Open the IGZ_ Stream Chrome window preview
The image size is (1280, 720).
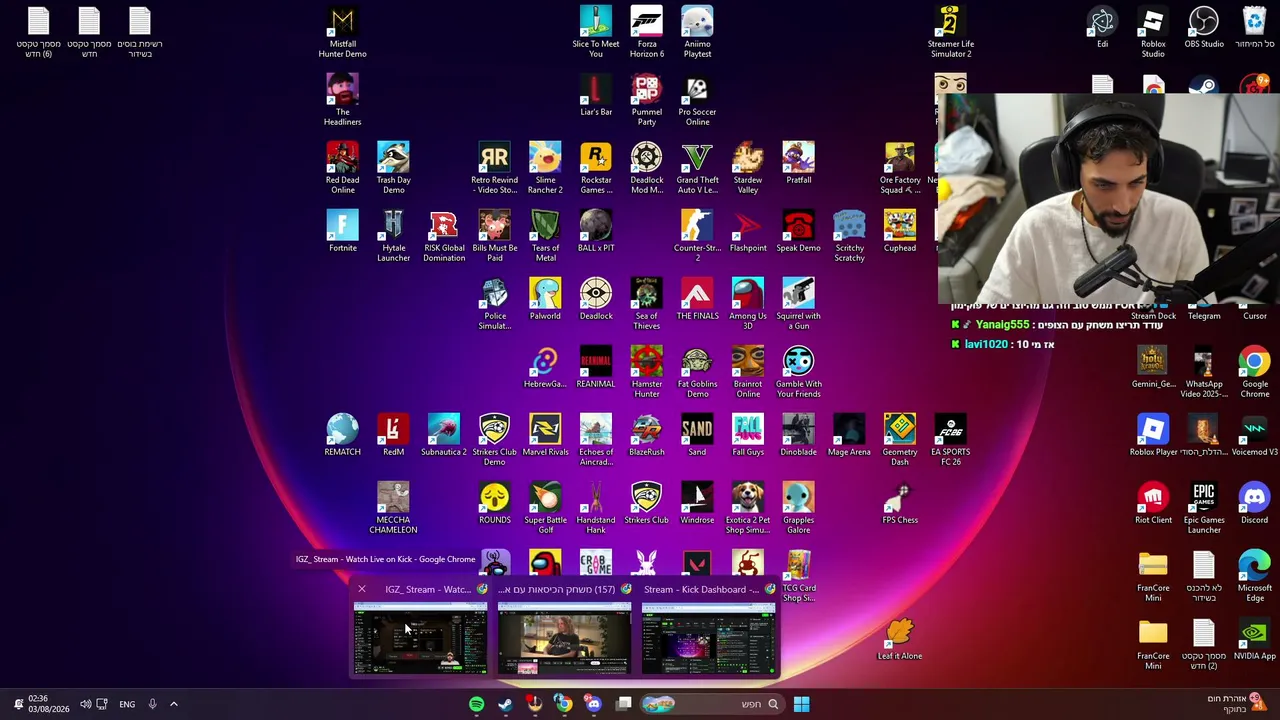click(x=420, y=638)
